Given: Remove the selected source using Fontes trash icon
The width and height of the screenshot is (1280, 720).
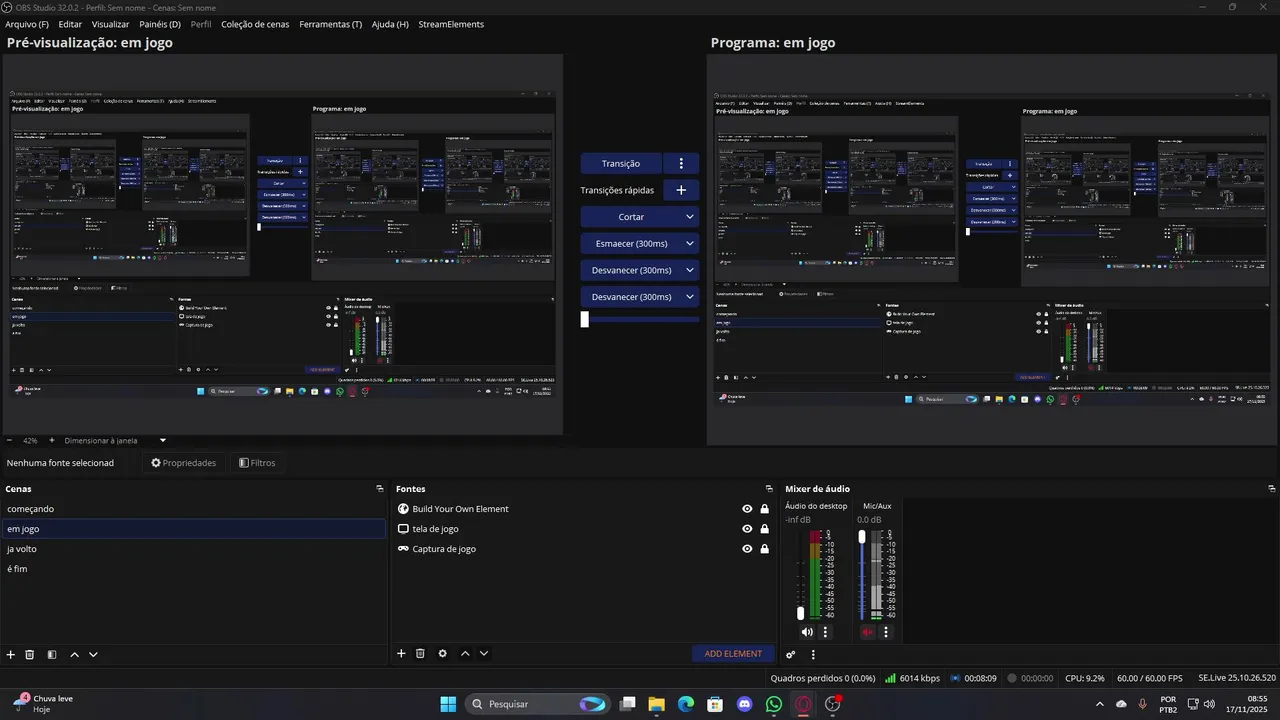Looking at the screenshot, I should point(420,653).
